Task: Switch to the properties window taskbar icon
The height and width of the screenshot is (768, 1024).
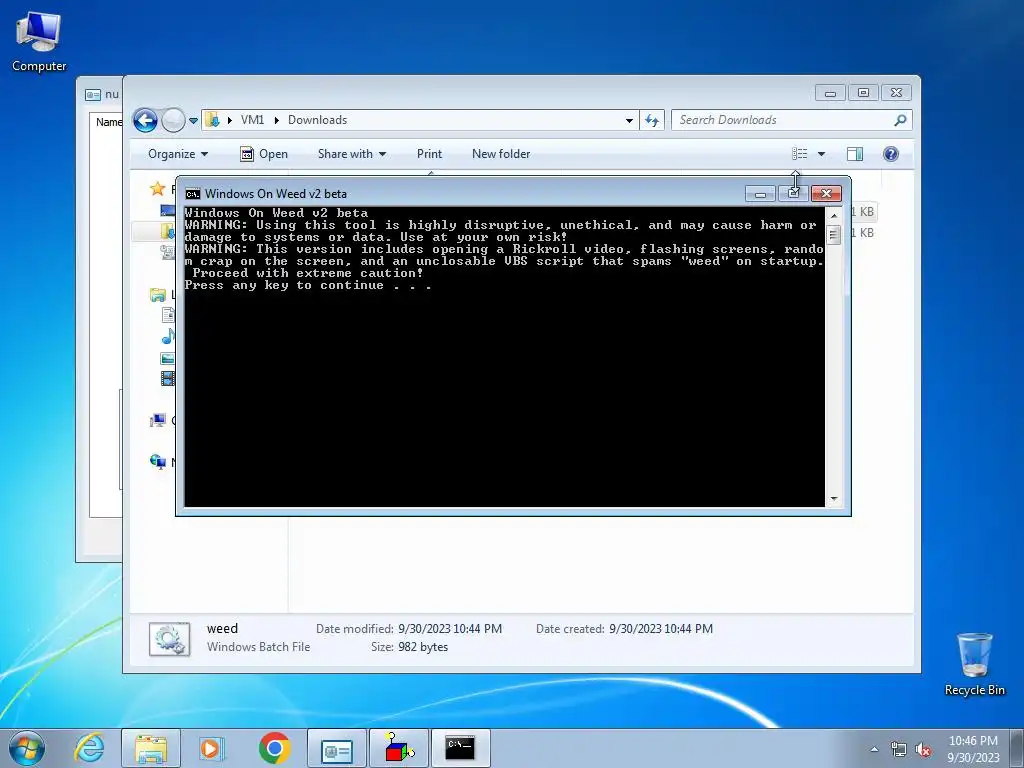Action: point(337,748)
